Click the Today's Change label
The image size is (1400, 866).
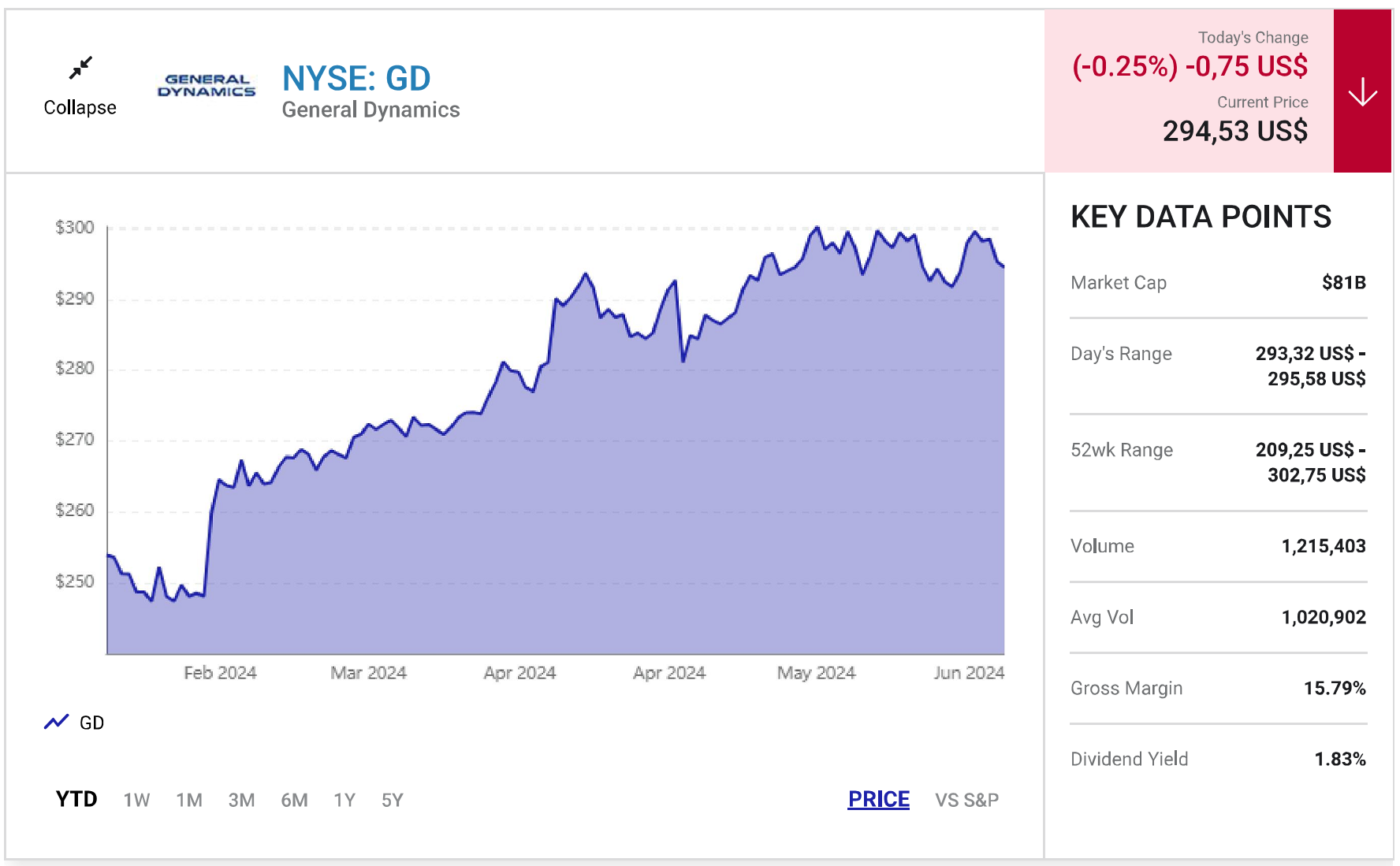pyautogui.click(x=1253, y=38)
